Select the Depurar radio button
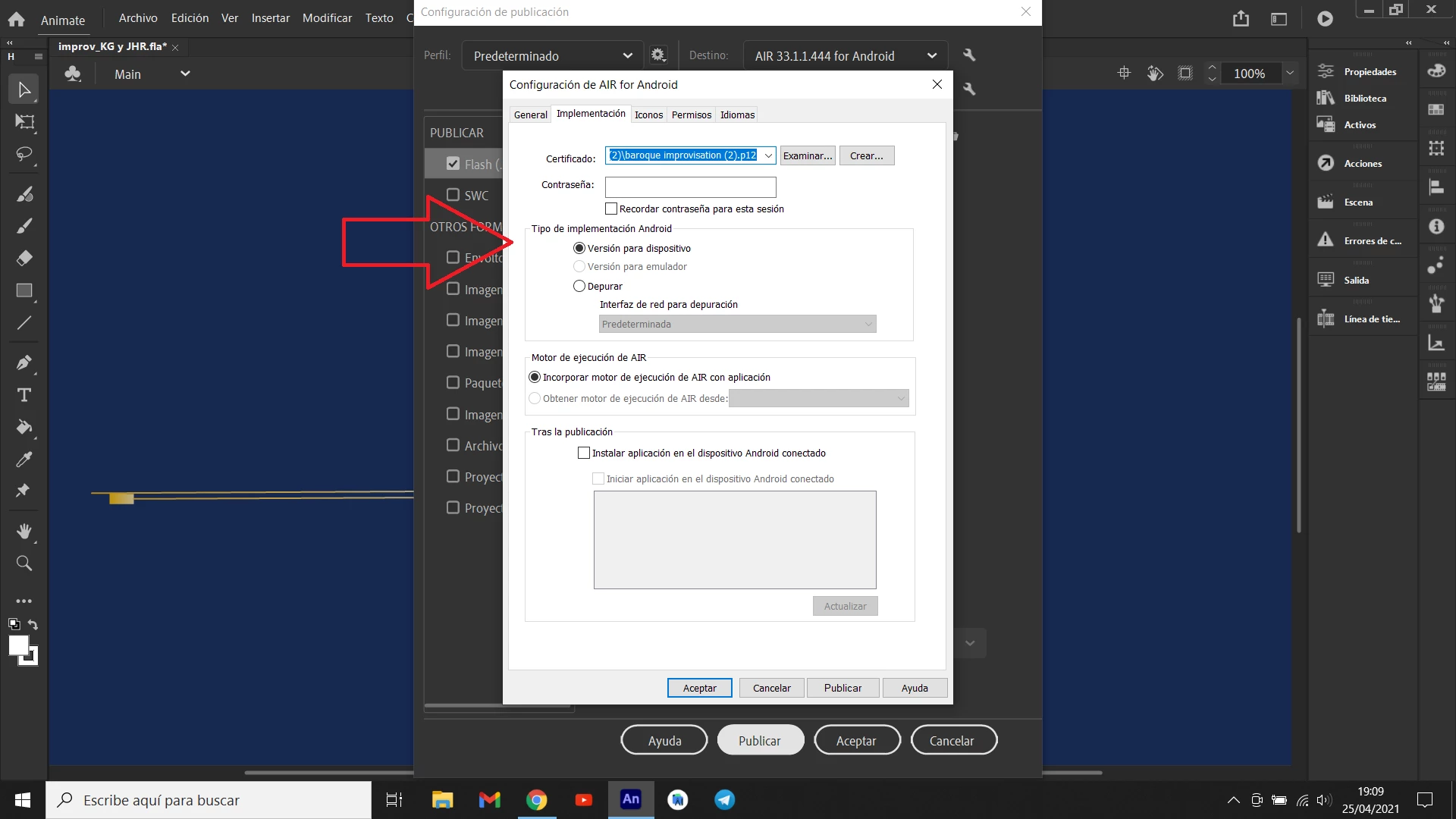The image size is (1456, 819). (579, 287)
